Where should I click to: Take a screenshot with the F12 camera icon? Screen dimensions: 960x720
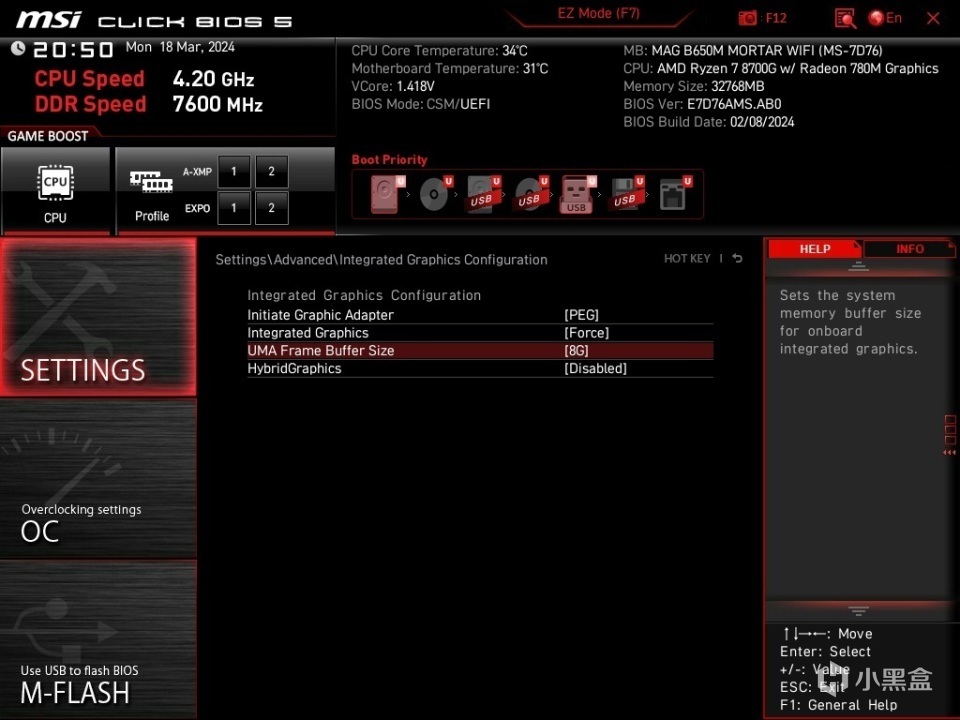click(748, 18)
